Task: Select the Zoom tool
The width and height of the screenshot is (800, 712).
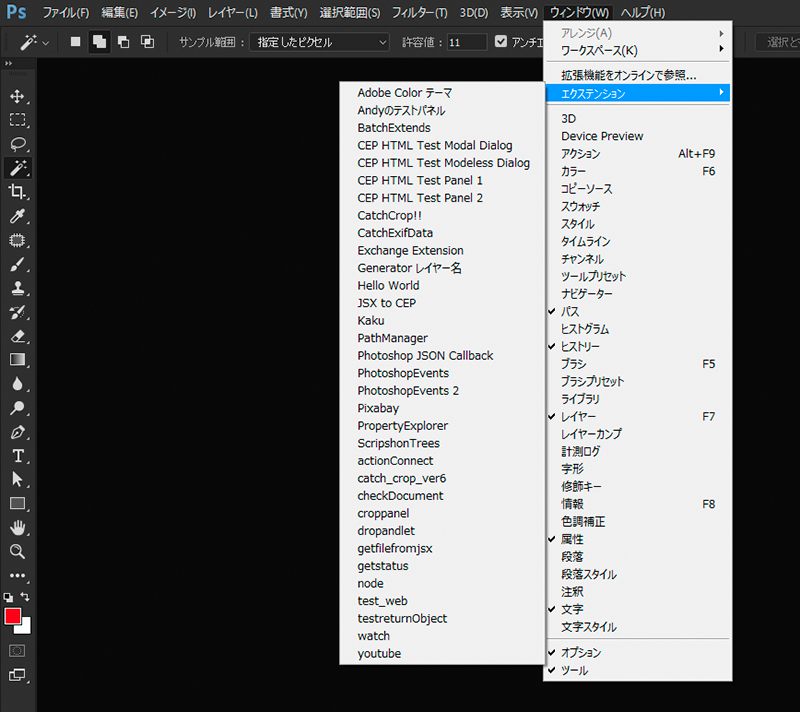Action: tap(17, 552)
